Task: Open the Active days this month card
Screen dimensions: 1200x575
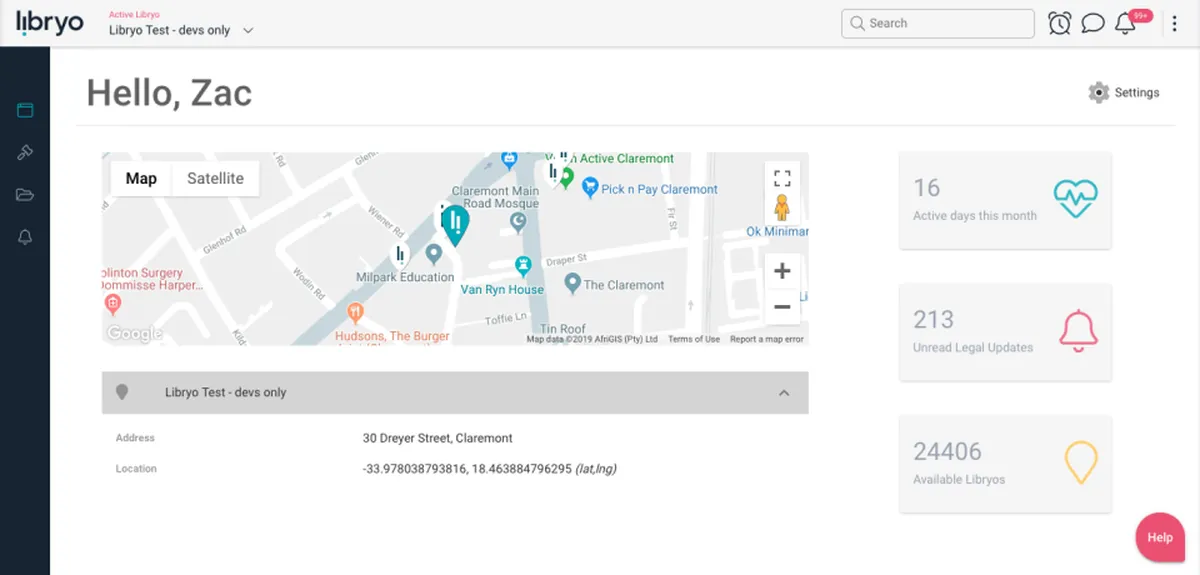Action: coord(1005,200)
